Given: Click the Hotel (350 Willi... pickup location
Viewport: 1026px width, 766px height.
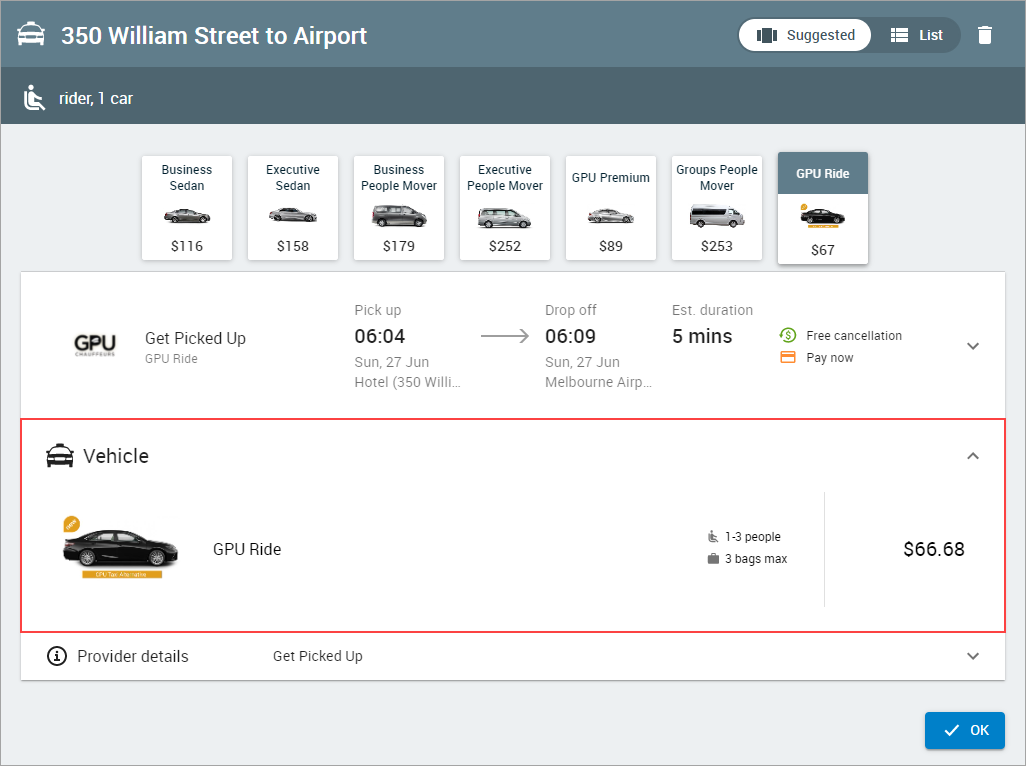Looking at the screenshot, I should coord(407,382).
